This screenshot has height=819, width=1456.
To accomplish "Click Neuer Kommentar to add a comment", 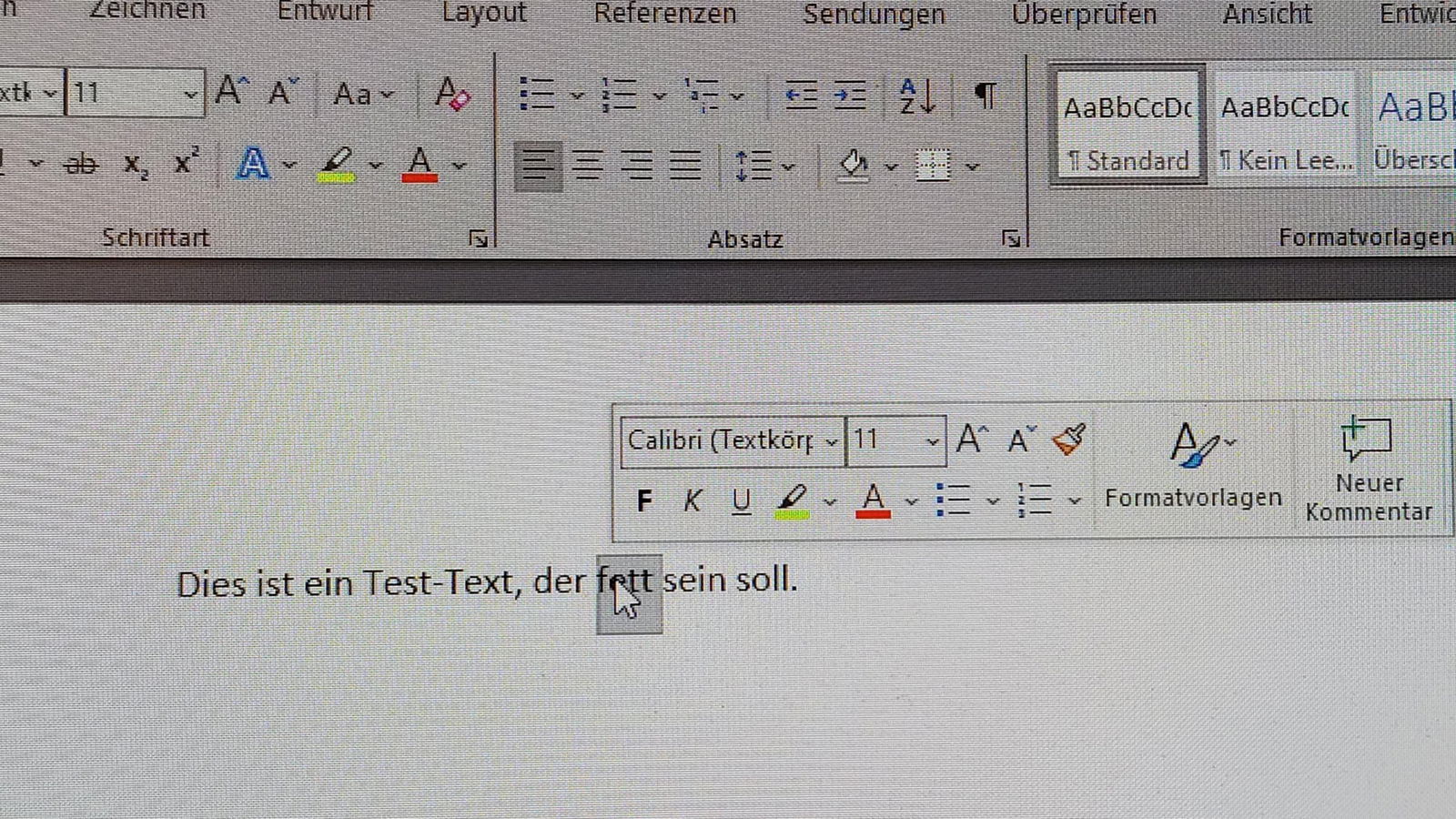I will (1368, 470).
